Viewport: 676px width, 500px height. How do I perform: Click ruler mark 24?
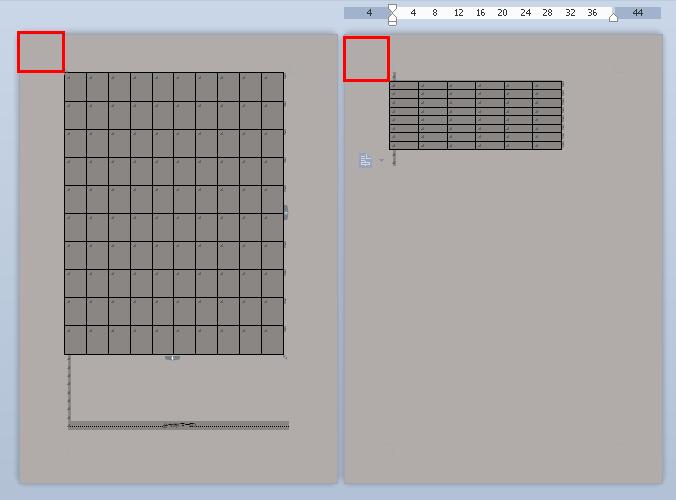coord(526,13)
